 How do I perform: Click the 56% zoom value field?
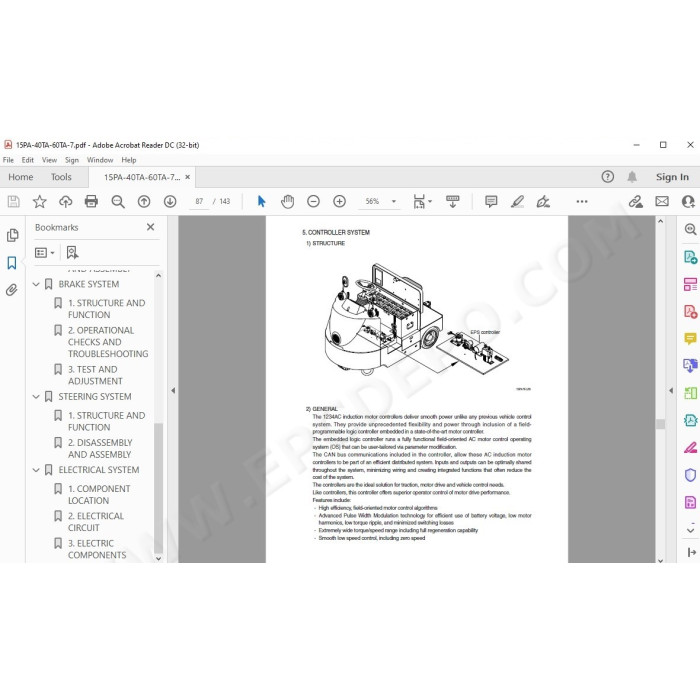click(372, 202)
